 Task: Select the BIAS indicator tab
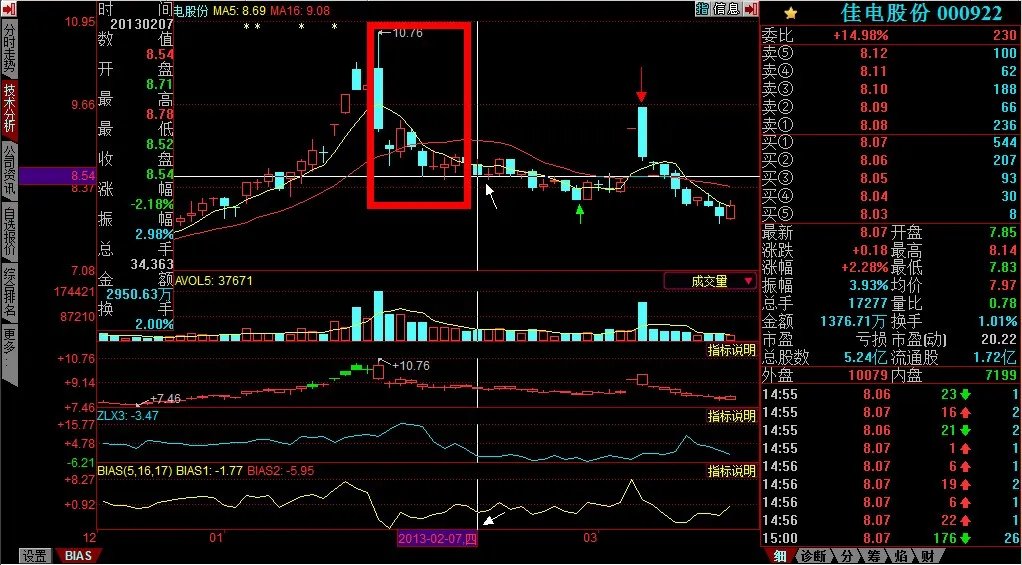click(x=78, y=556)
